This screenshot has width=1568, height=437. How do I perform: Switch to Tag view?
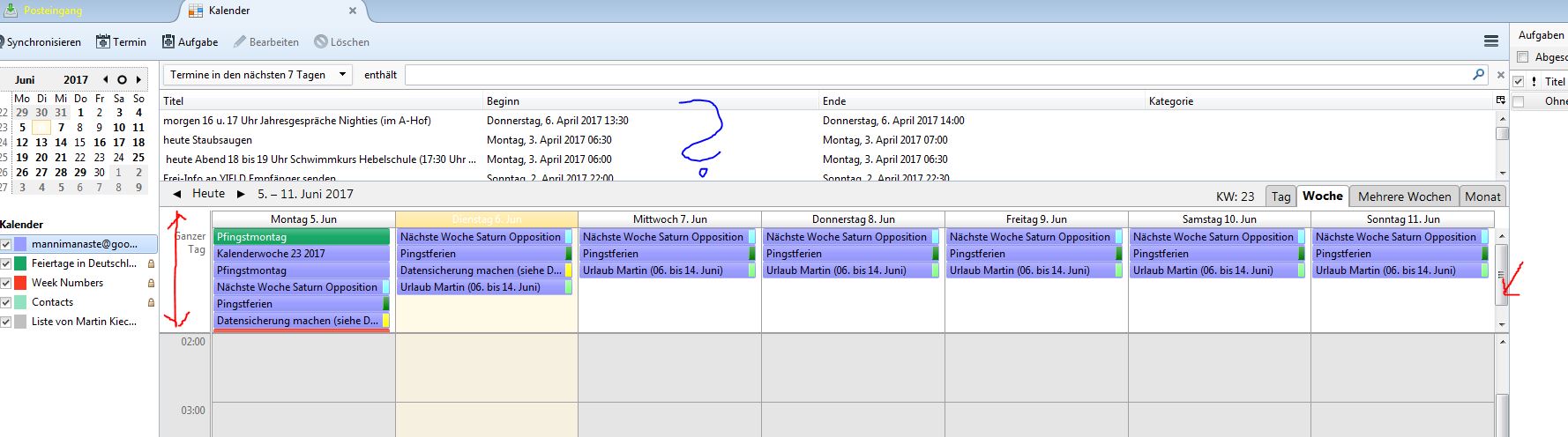pos(1281,196)
